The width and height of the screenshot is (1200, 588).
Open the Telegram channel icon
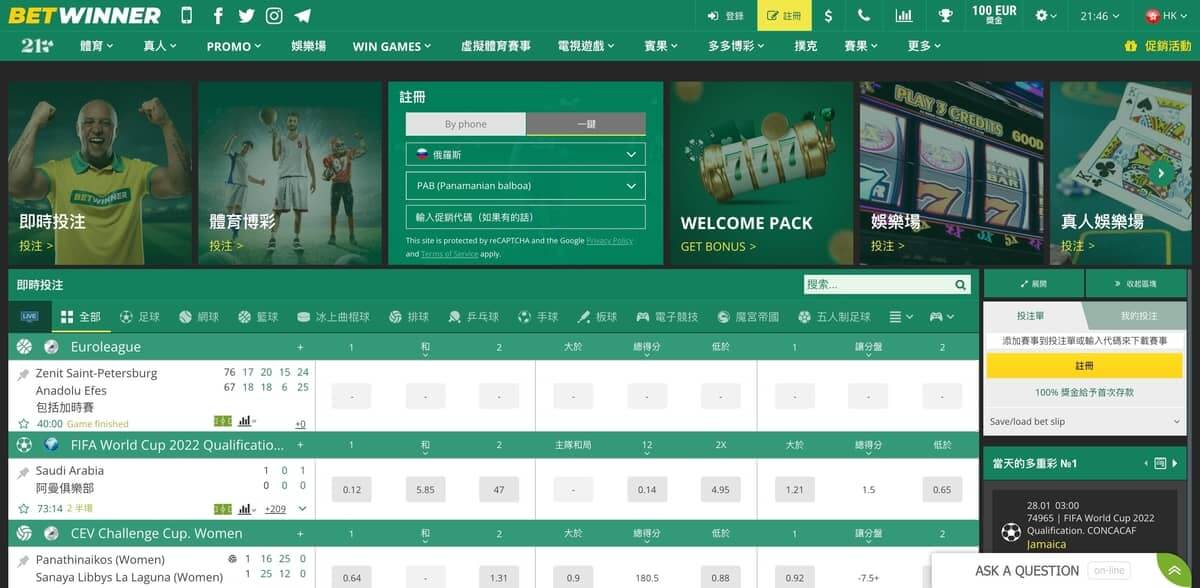click(x=303, y=16)
